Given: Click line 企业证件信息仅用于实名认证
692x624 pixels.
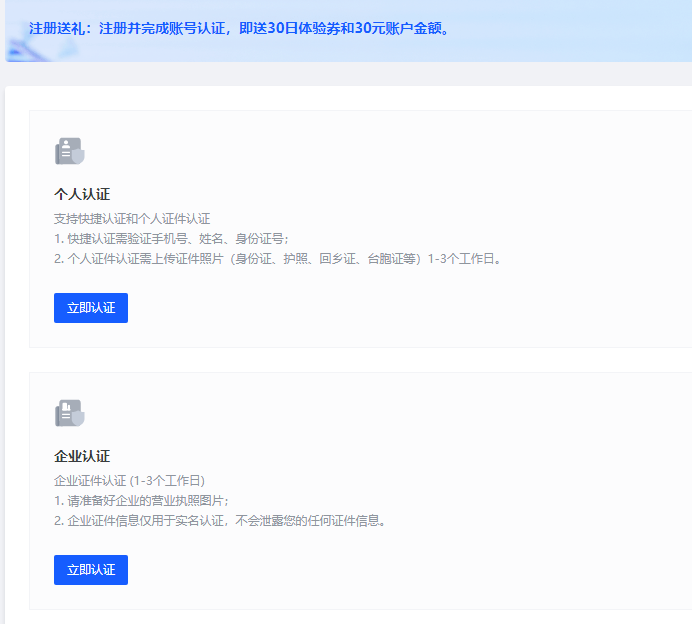Looking at the screenshot, I should (x=220, y=521).
